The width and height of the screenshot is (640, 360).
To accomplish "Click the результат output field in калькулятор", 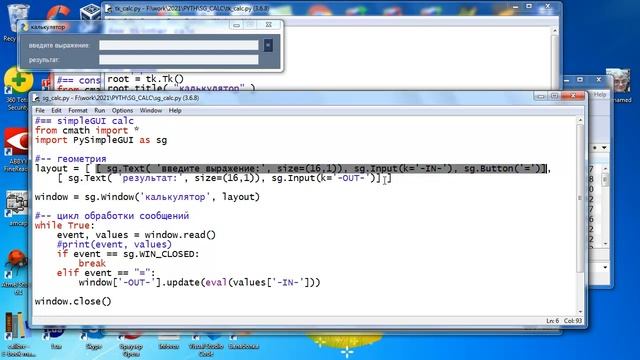I will pos(179,60).
